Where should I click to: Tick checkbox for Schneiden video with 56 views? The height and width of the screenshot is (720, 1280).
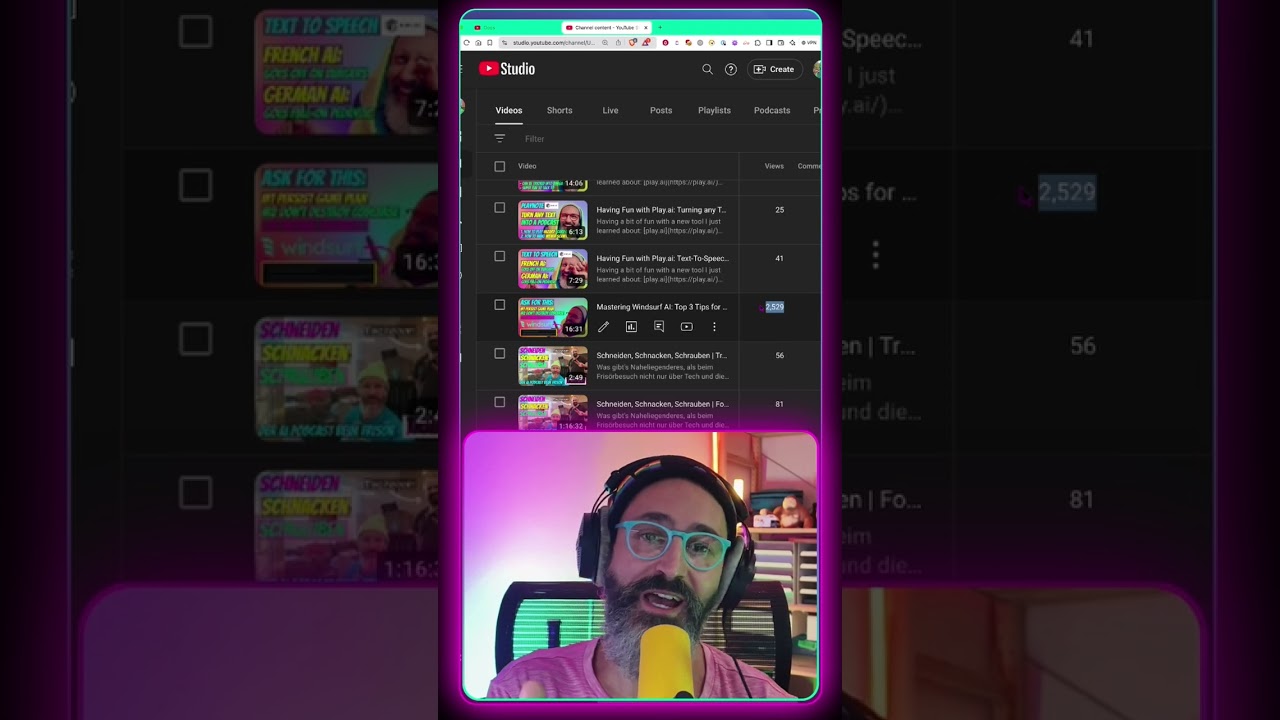[500, 353]
